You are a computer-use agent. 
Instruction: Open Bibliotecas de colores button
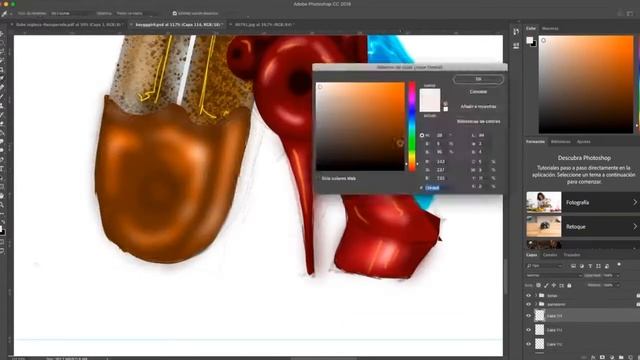click(x=478, y=121)
